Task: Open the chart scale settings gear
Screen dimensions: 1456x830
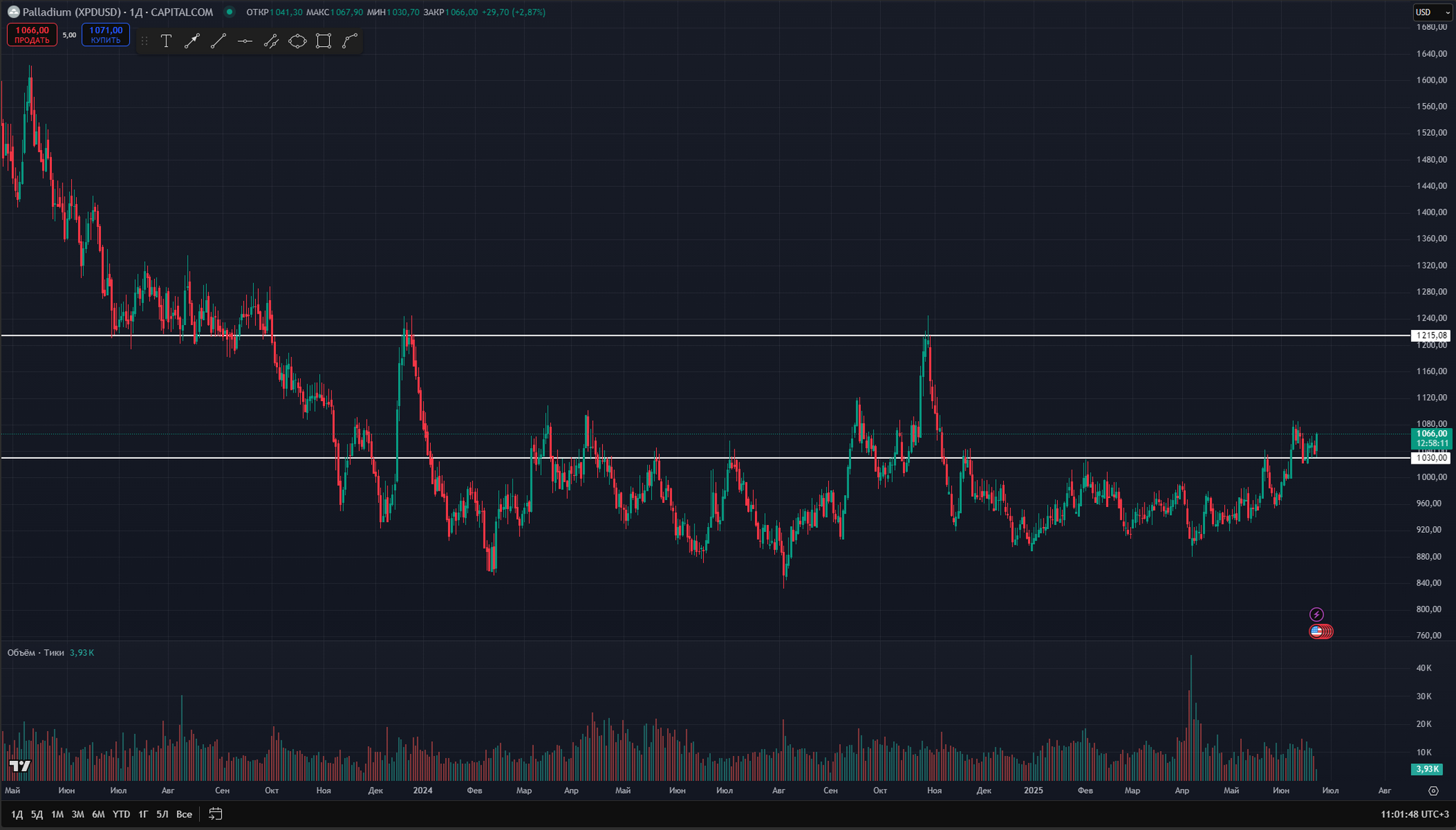Action: click(x=1433, y=791)
